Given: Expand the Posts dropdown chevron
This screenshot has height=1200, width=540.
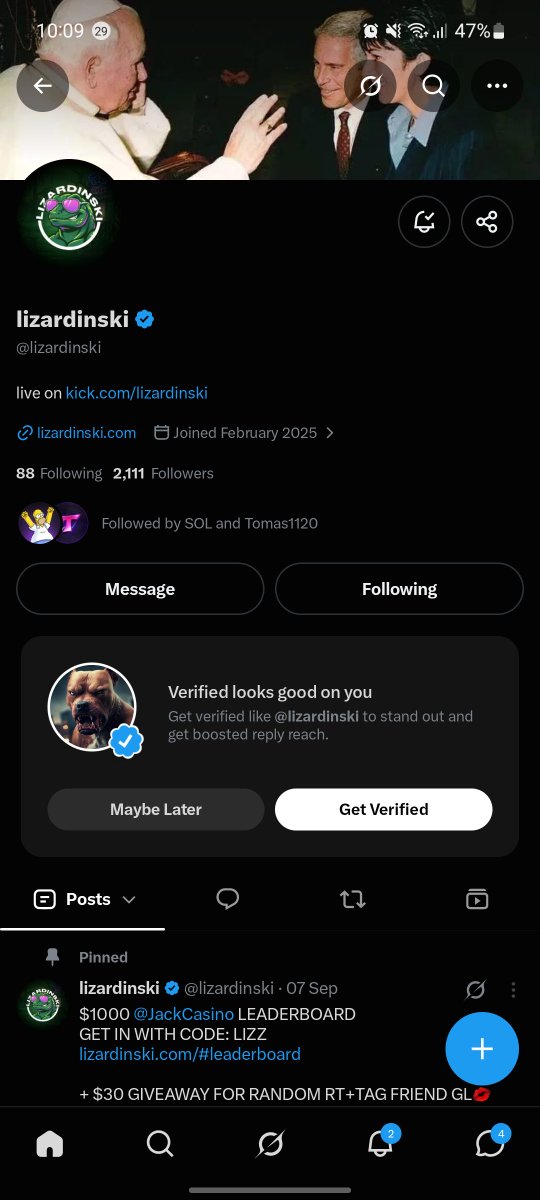Looking at the screenshot, I should (129, 899).
